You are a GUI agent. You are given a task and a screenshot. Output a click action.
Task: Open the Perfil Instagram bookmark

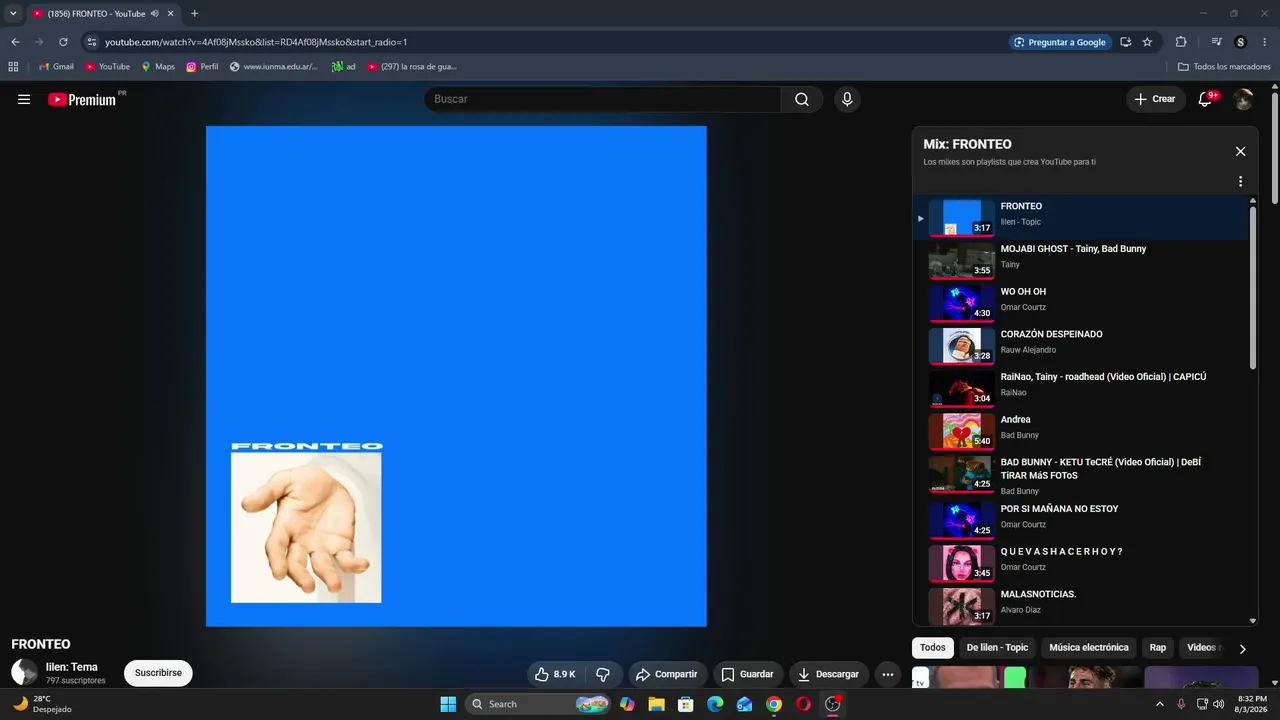coord(202,67)
